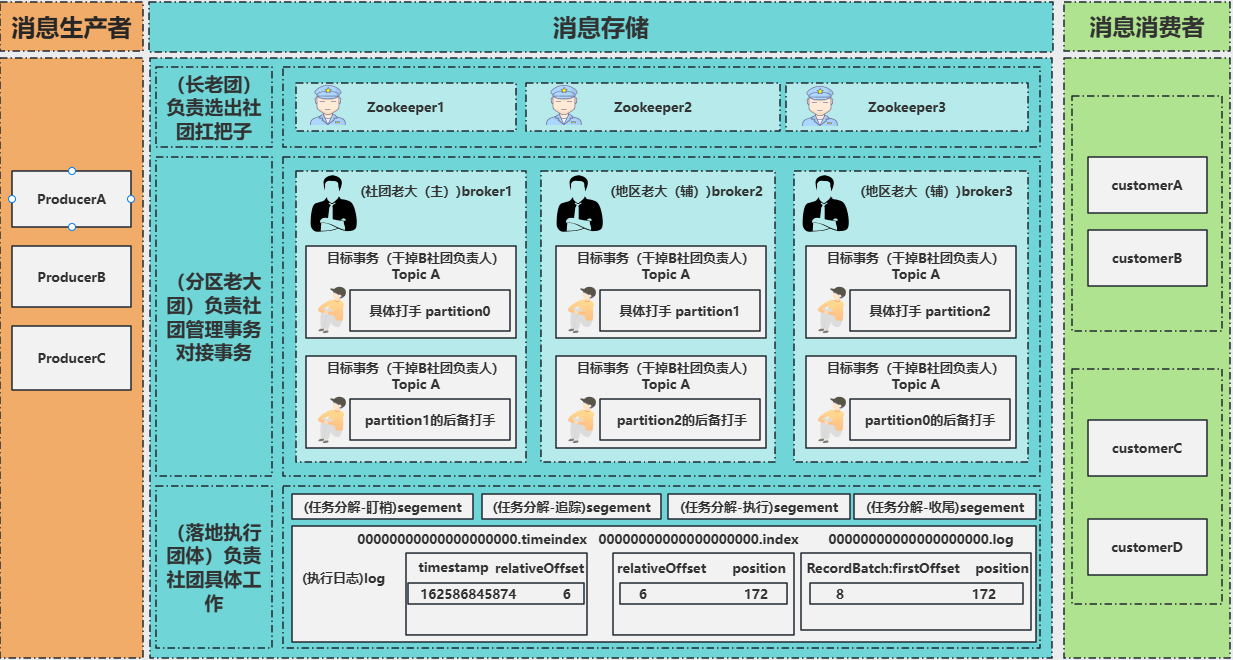The width and height of the screenshot is (1233, 660).
Task: Click sitting figure beside partition1的后备打手
Action: (x=331, y=420)
